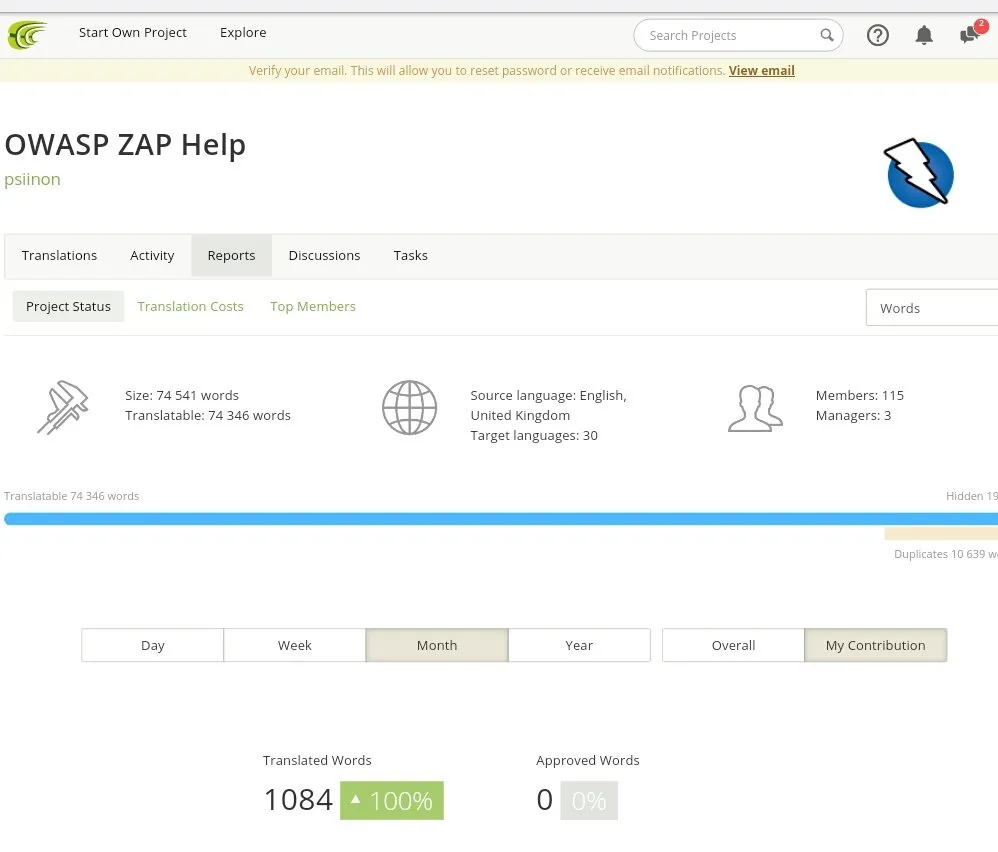Select the Year period toggle
The height and width of the screenshot is (852, 998).
[x=579, y=645]
